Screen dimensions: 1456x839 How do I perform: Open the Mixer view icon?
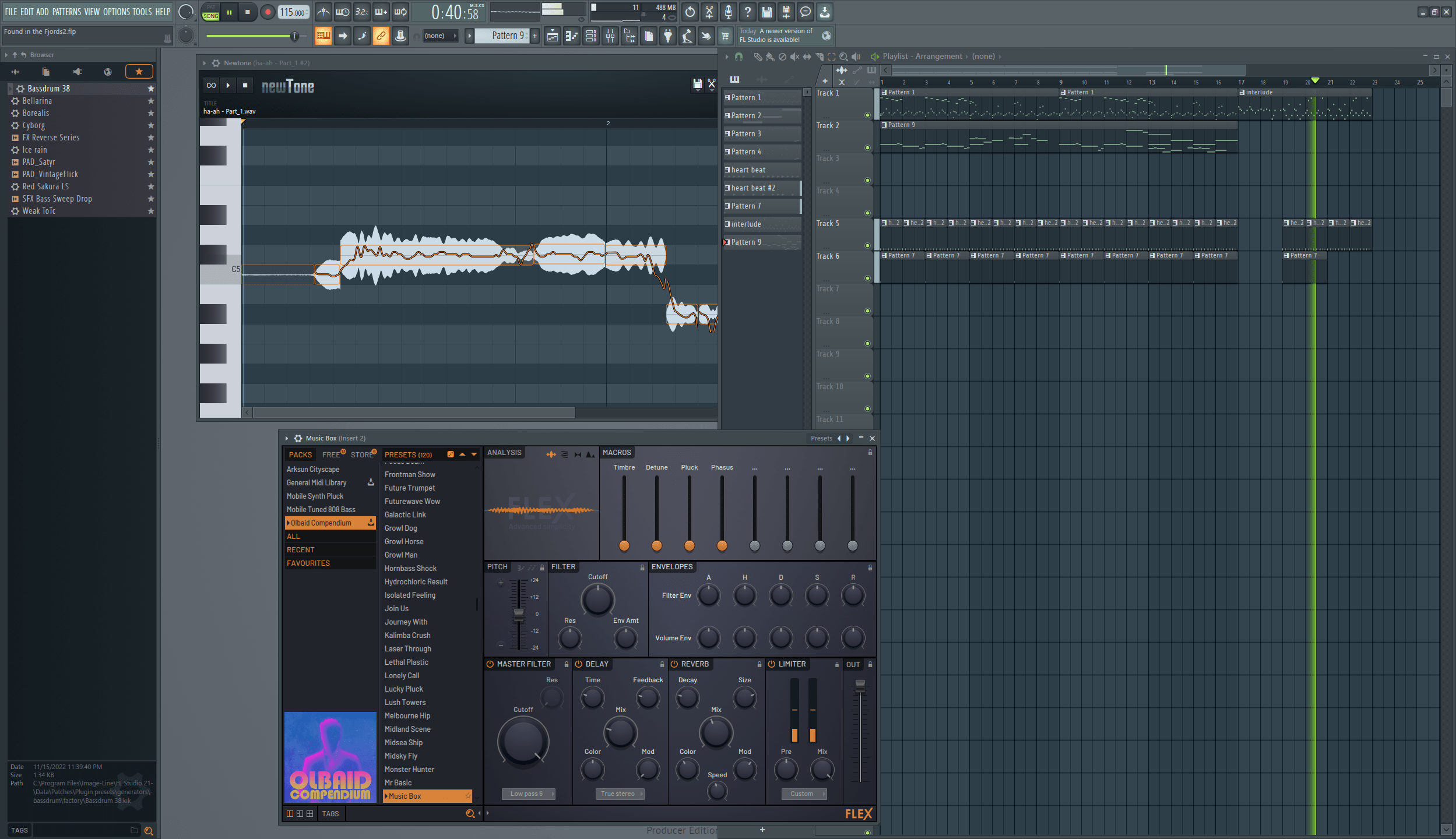click(610, 36)
